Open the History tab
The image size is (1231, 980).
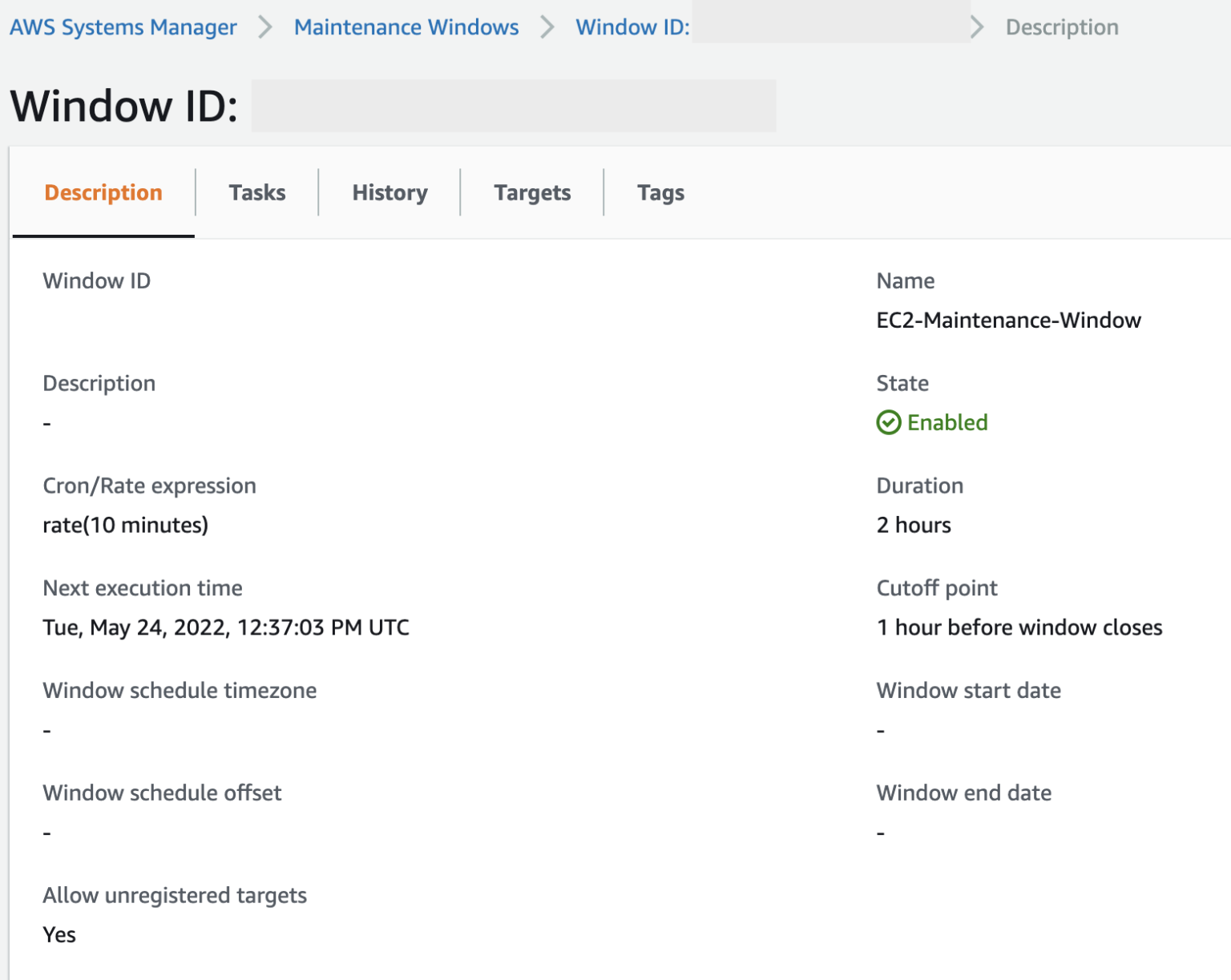(x=389, y=192)
